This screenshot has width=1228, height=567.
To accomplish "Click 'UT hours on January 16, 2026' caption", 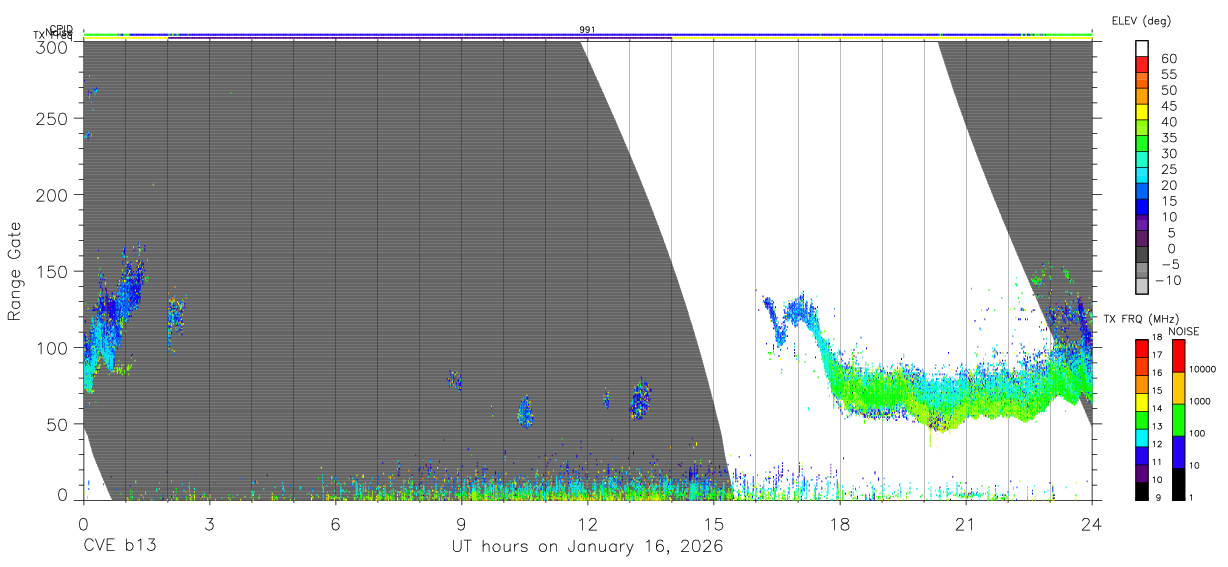I will click(x=586, y=547).
